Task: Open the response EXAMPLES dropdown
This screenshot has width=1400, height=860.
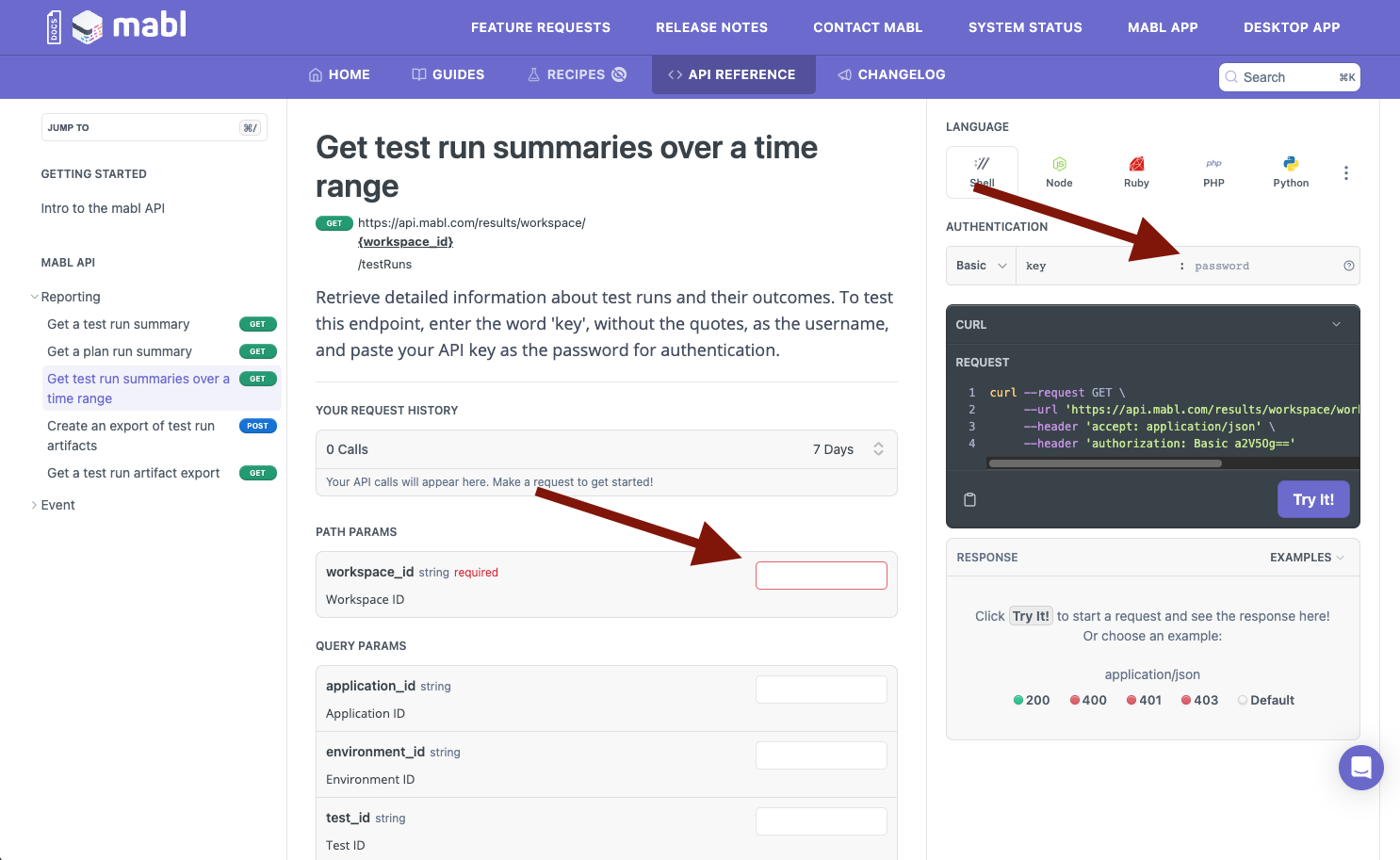Action: point(1307,558)
